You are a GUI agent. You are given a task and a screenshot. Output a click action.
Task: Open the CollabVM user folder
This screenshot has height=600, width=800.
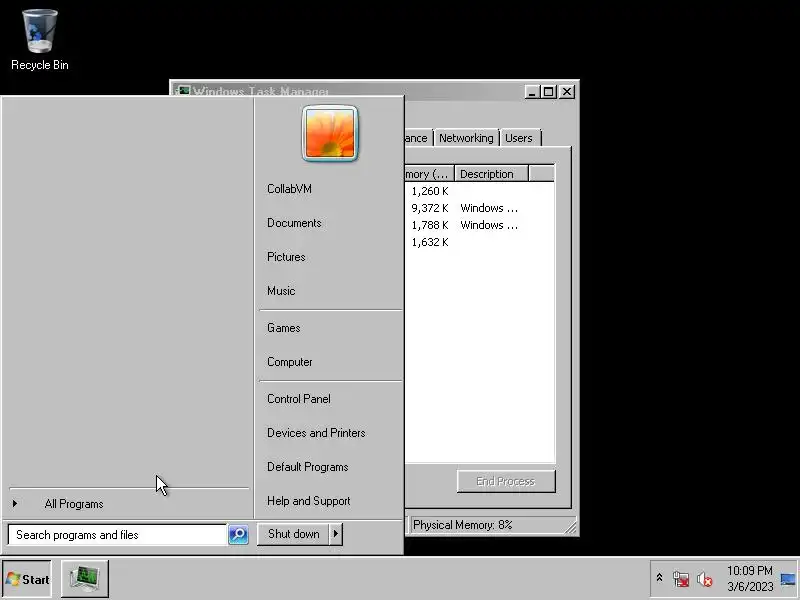coord(289,189)
